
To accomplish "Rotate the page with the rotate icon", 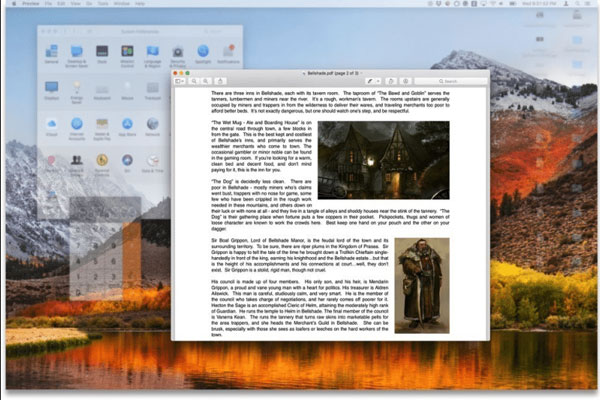I will (392, 81).
